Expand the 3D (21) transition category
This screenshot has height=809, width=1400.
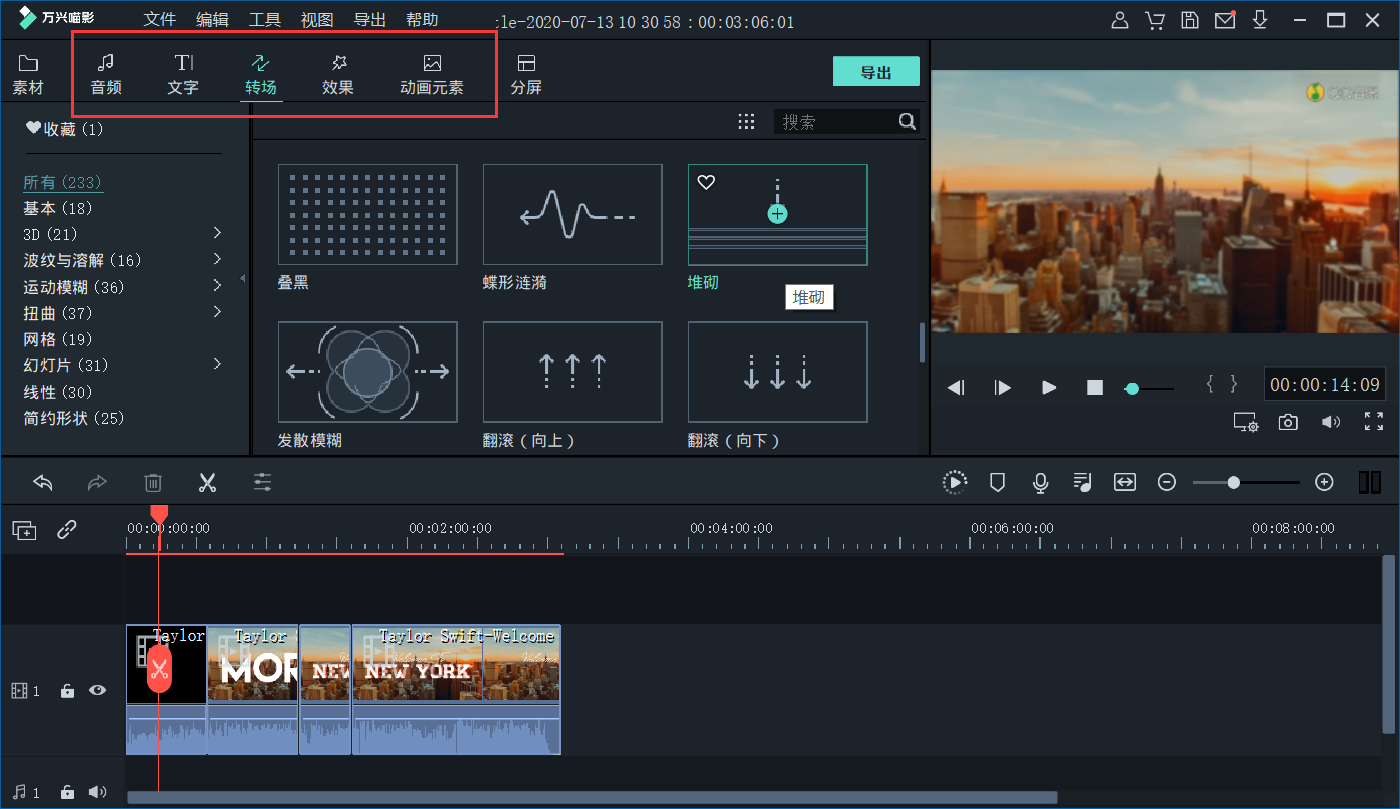[x=217, y=233]
